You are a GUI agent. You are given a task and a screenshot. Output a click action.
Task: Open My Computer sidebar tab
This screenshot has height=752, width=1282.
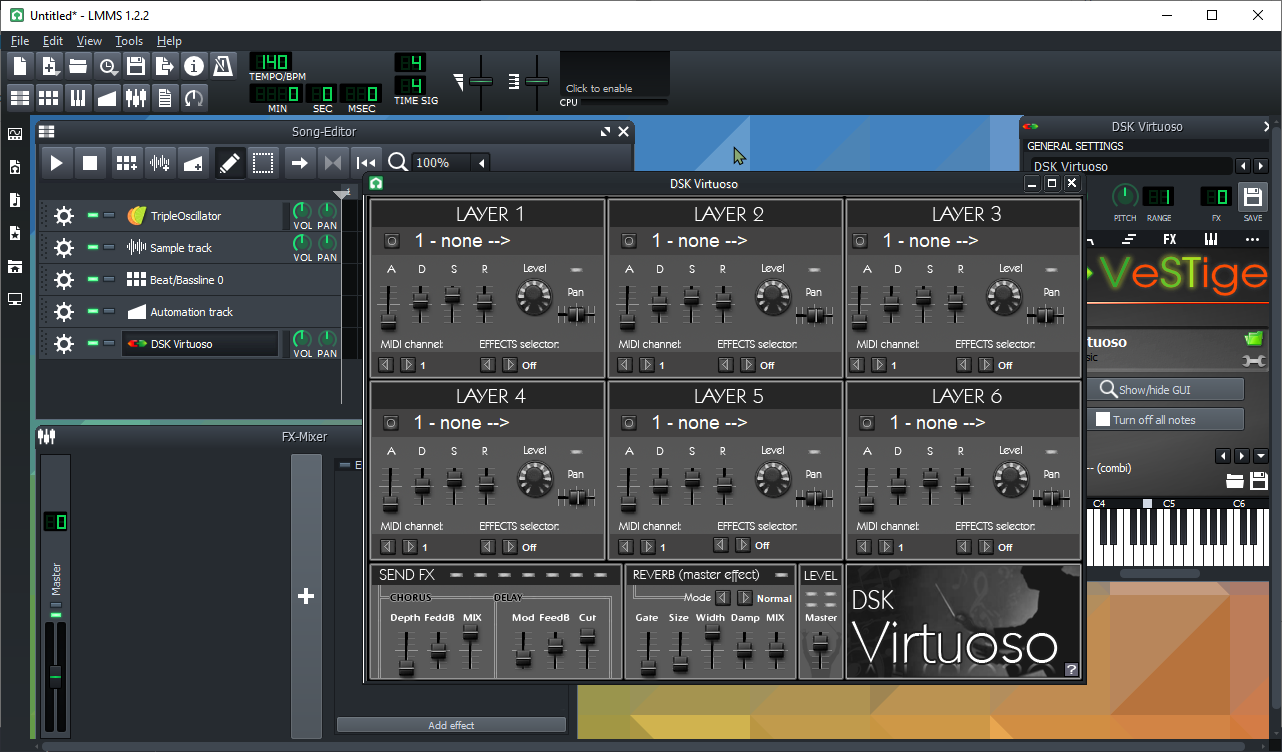click(15, 299)
